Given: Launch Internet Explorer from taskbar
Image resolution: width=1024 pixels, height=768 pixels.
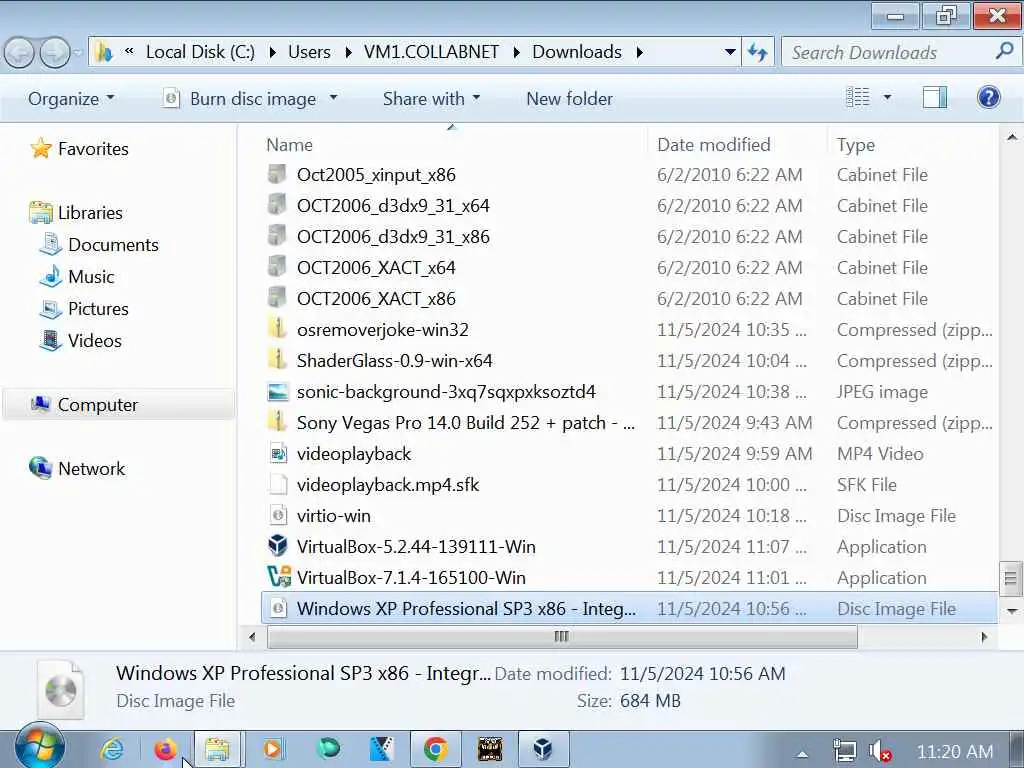Looking at the screenshot, I should [x=112, y=749].
